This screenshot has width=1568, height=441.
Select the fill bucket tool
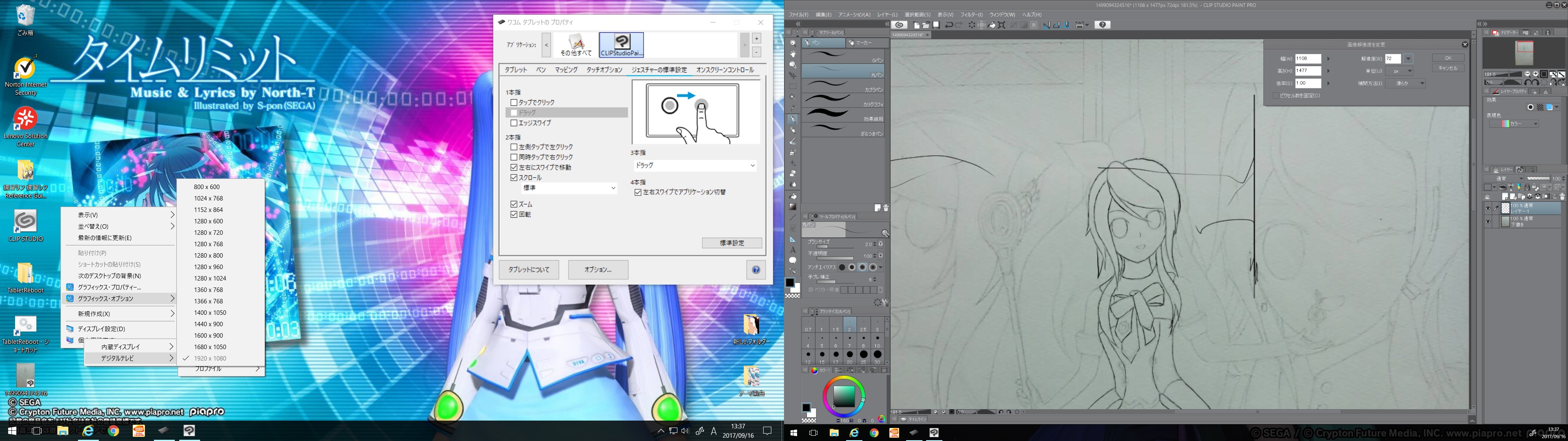click(793, 196)
